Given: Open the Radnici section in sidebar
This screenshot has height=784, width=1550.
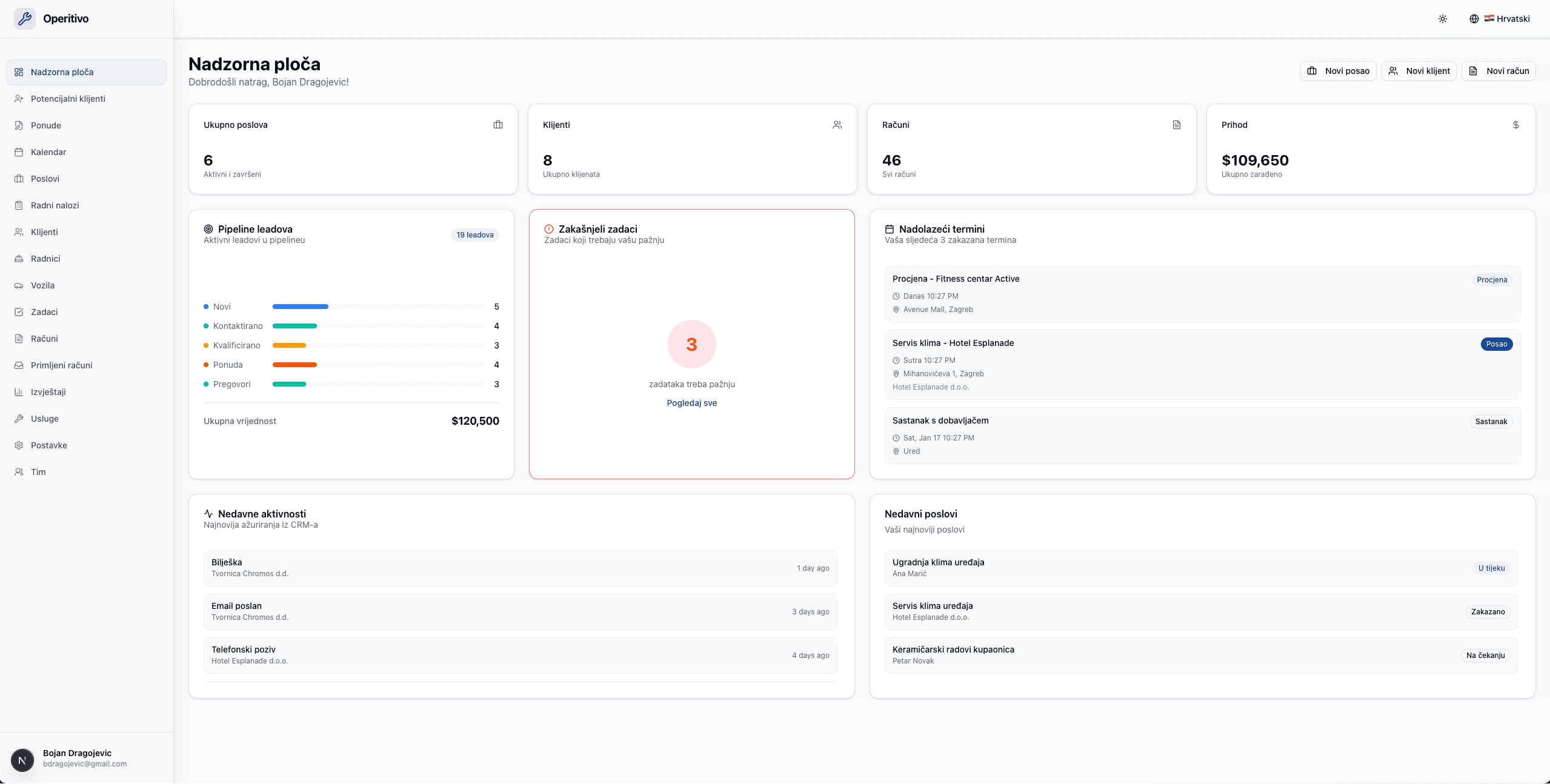Looking at the screenshot, I should (x=45, y=258).
